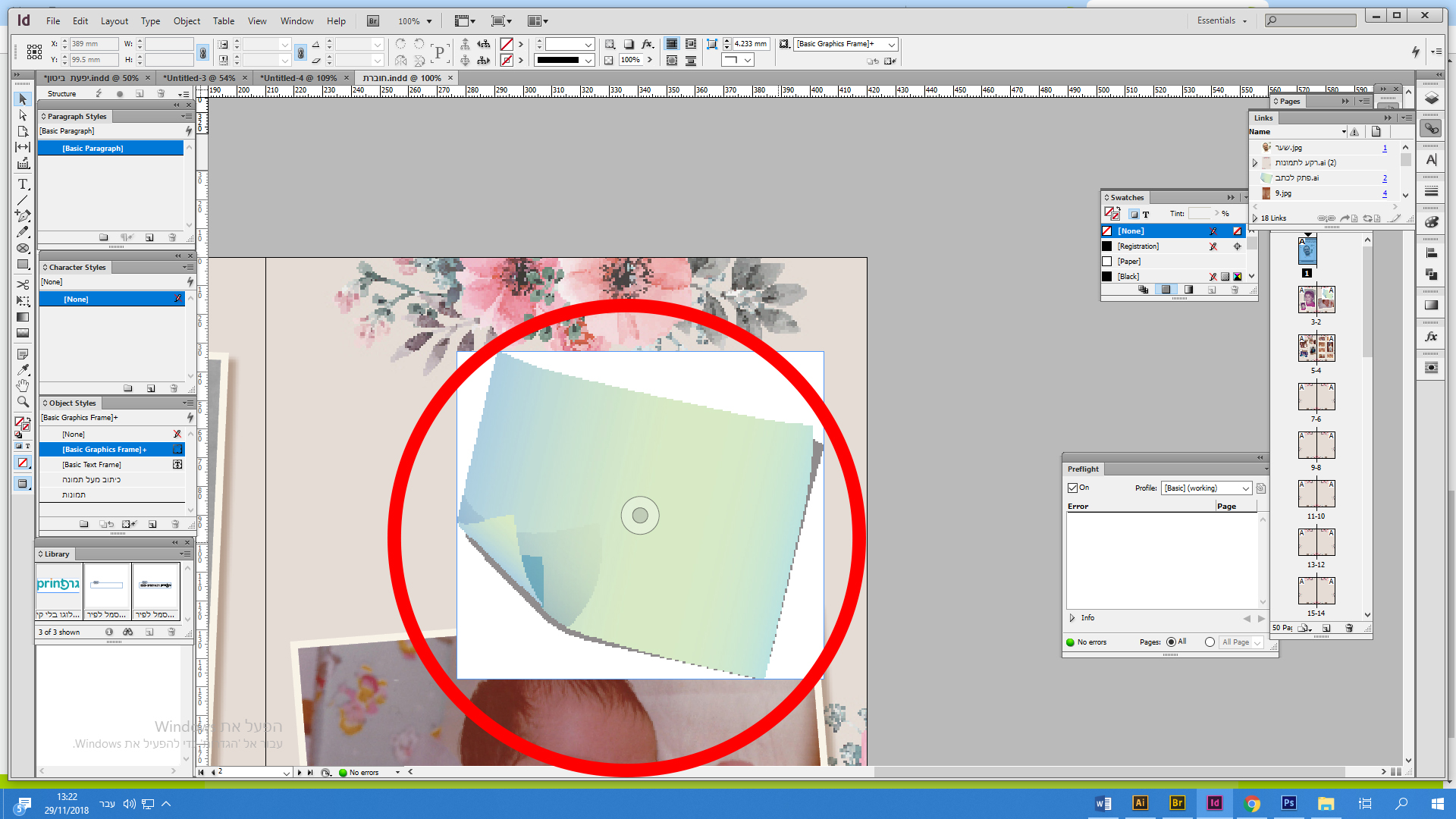1456x819 pixels.
Task: Click the Line tool icon
Action: coord(23,200)
